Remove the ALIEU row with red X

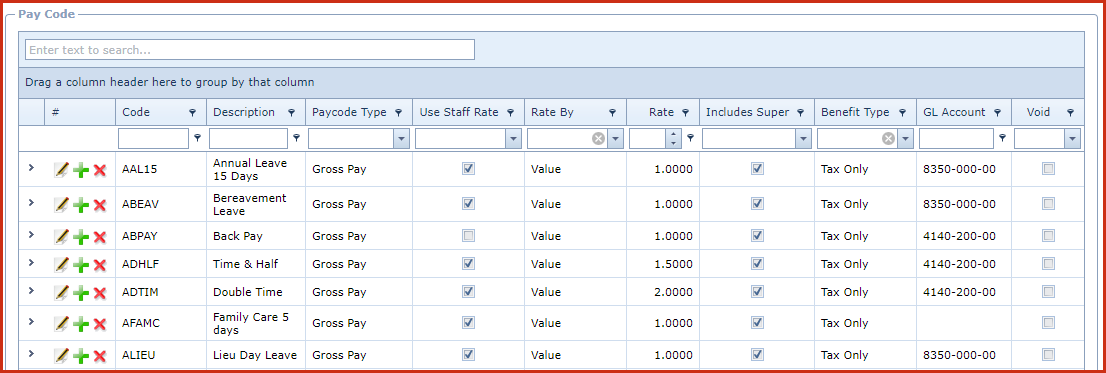[x=99, y=355]
